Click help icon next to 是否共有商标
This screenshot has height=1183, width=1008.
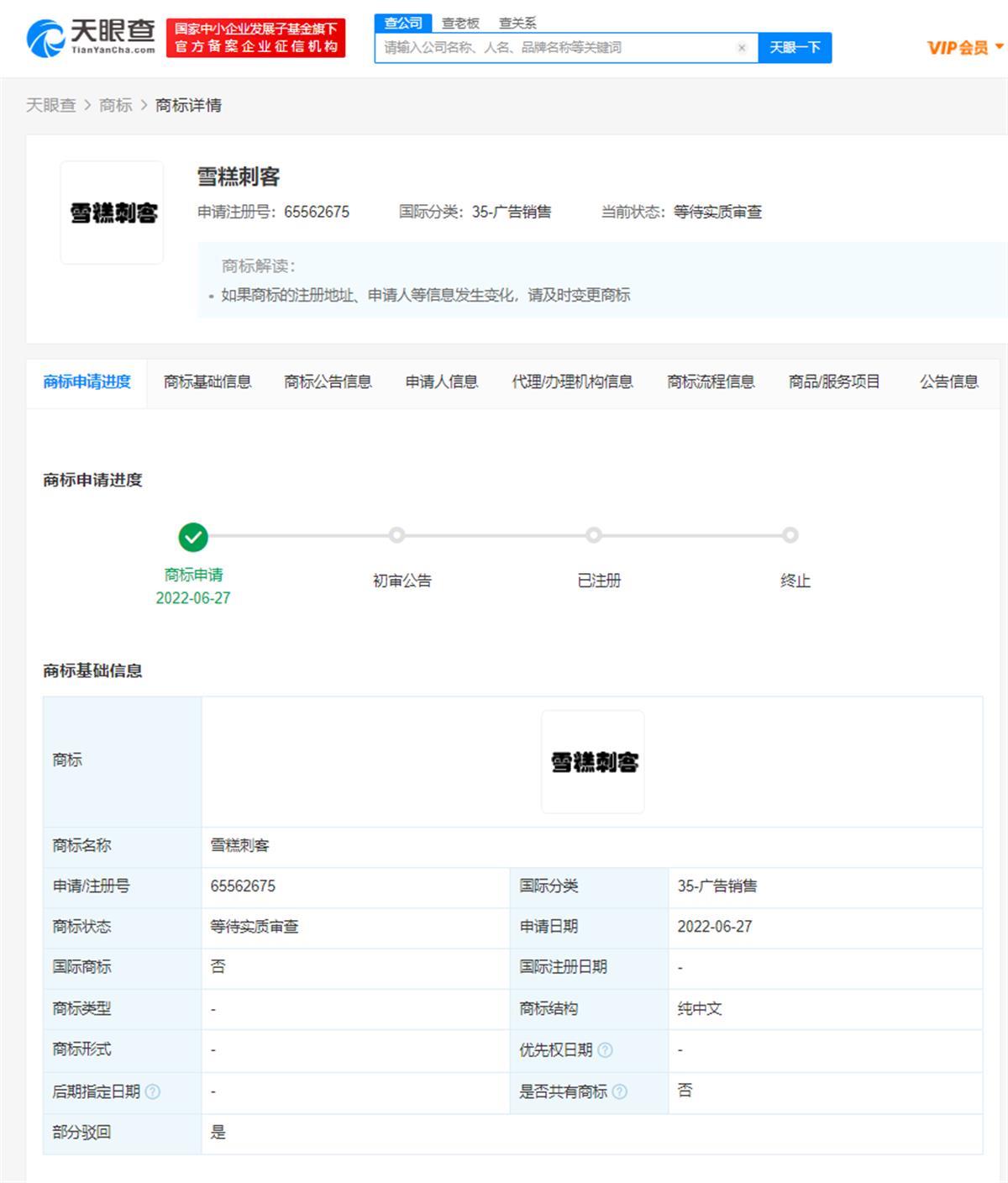pyautogui.click(x=620, y=1091)
